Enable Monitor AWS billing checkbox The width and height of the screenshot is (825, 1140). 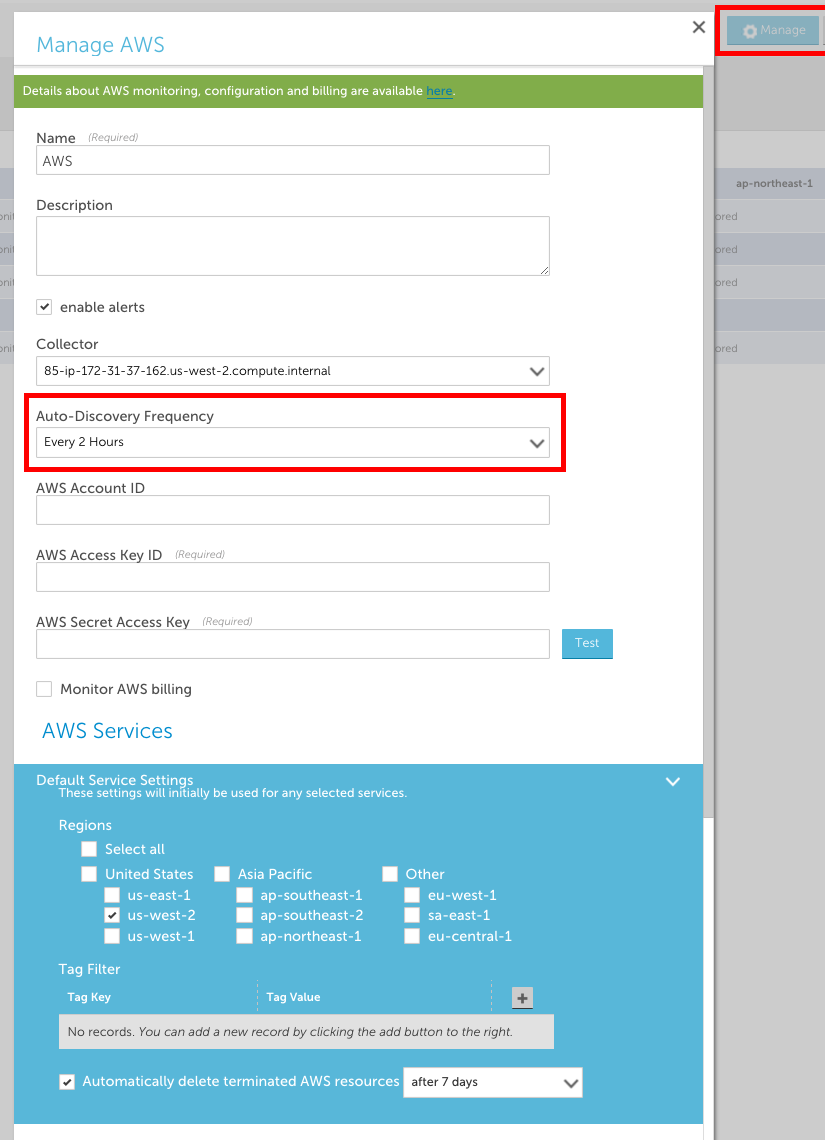44,689
